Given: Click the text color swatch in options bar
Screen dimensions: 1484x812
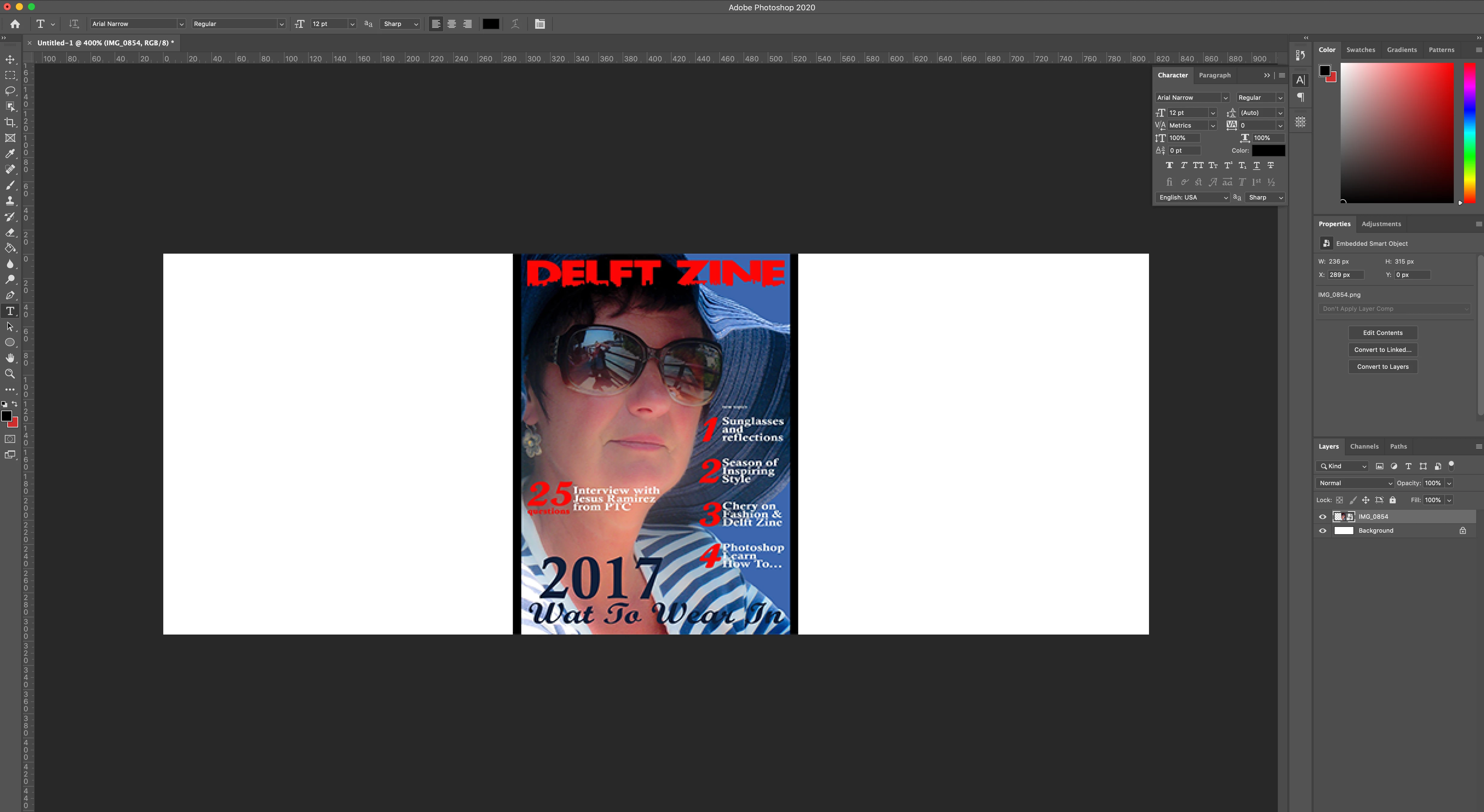Looking at the screenshot, I should point(490,24).
